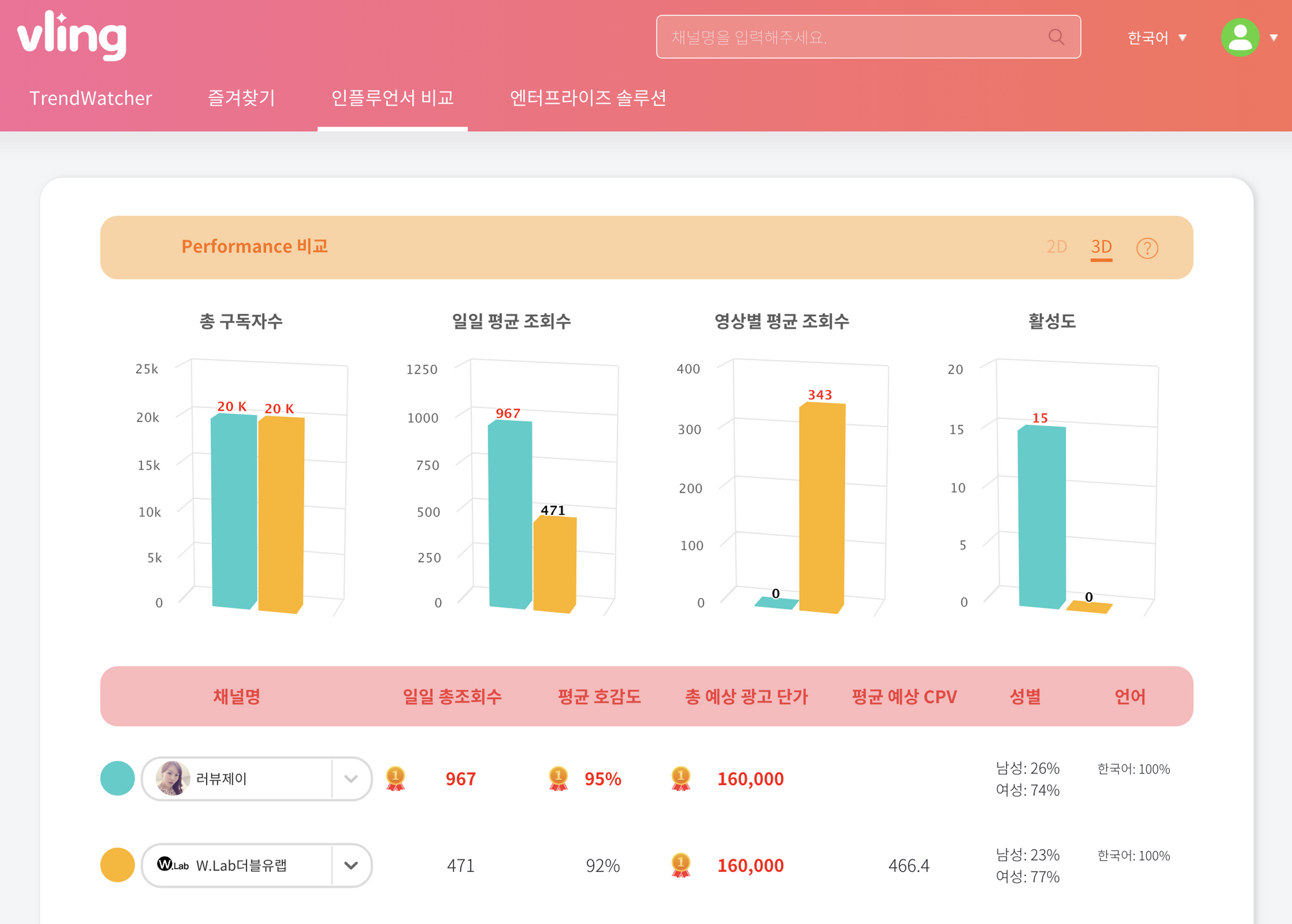The image size is (1292, 924).
Task: Open the 즐겨찾기 tab
Action: (241, 98)
